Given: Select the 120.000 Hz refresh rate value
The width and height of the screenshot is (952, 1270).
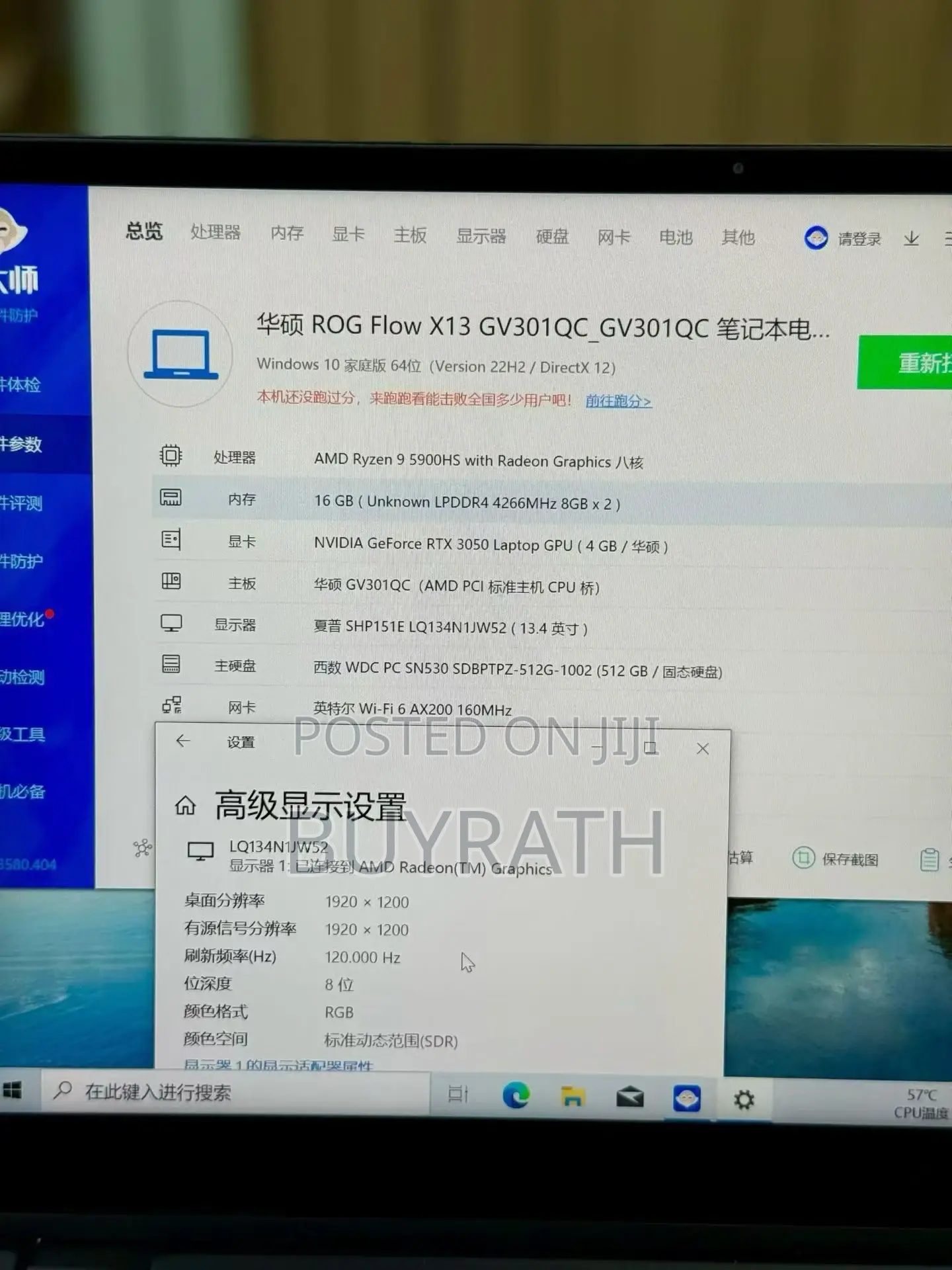Looking at the screenshot, I should click(362, 957).
